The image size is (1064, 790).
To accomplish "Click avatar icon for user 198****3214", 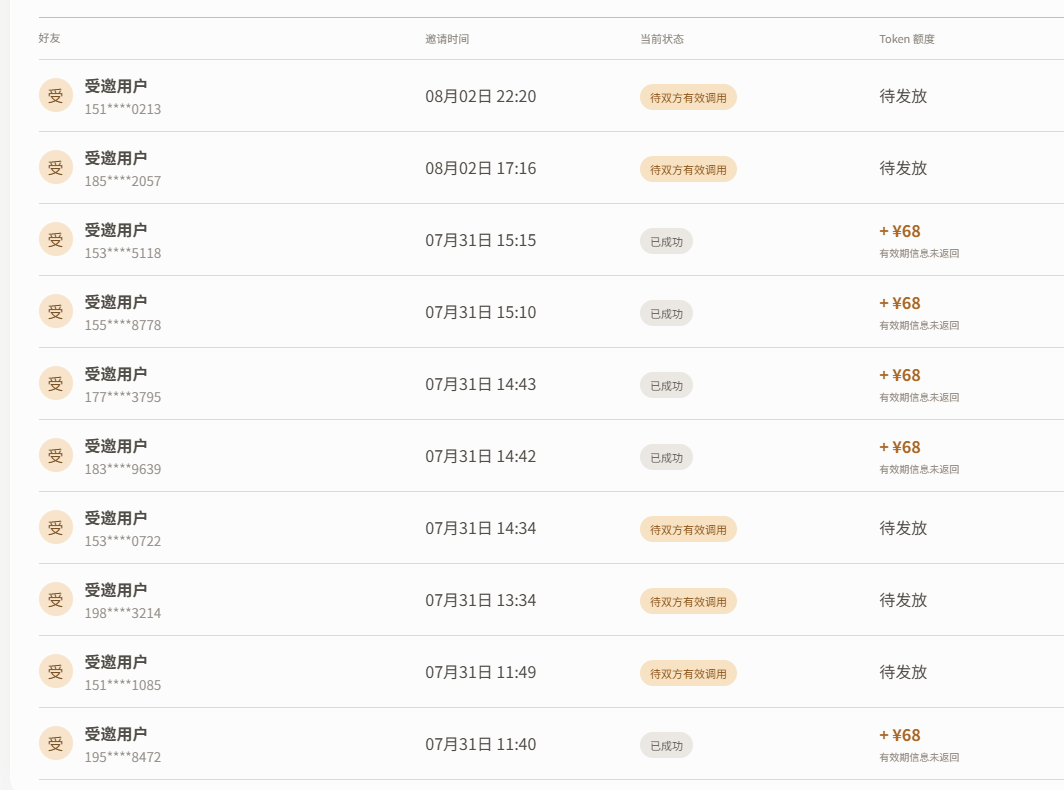I will pos(56,599).
